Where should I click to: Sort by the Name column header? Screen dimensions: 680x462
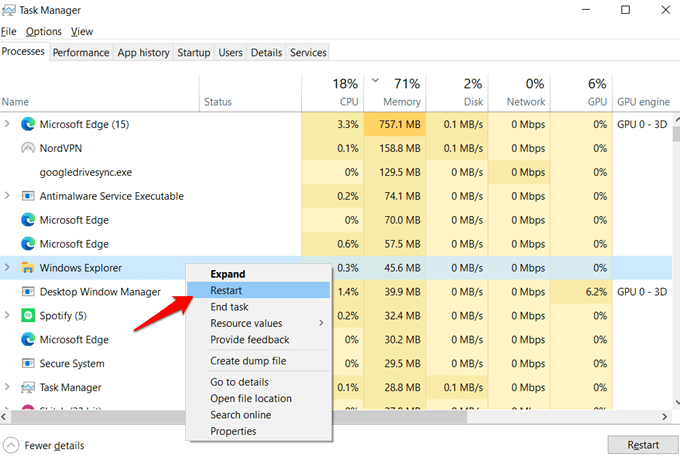(99, 93)
